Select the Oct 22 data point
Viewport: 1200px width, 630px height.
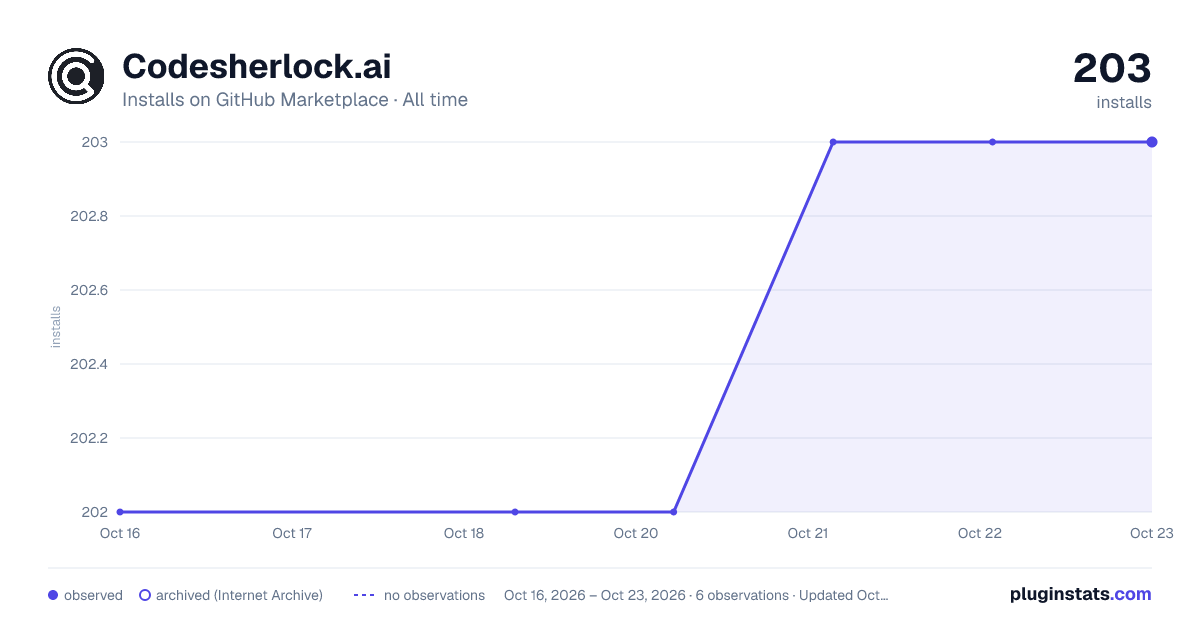tap(992, 142)
